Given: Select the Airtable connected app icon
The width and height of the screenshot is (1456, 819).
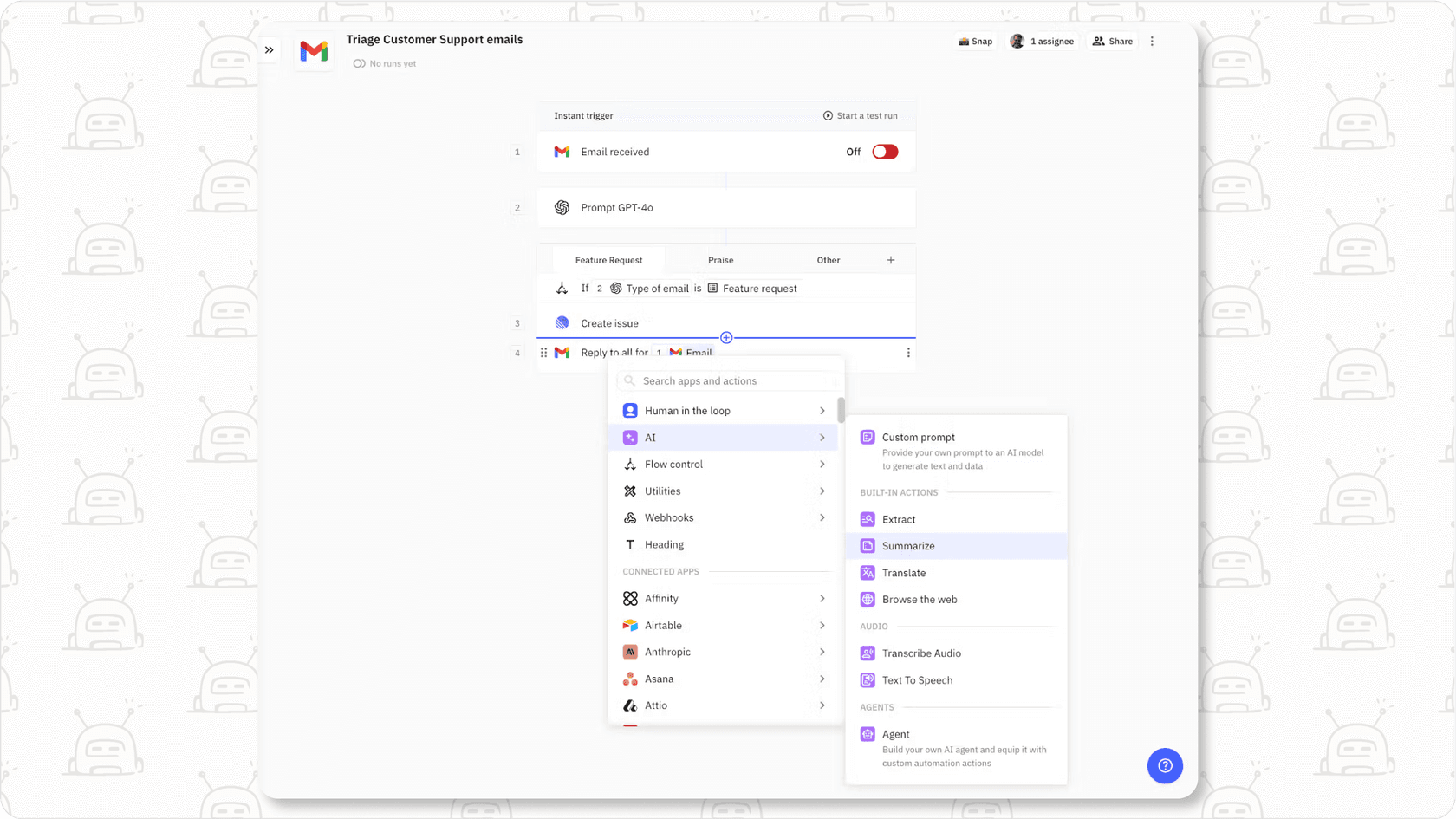Looking at the screenshot, I should (x=630, y=625).
